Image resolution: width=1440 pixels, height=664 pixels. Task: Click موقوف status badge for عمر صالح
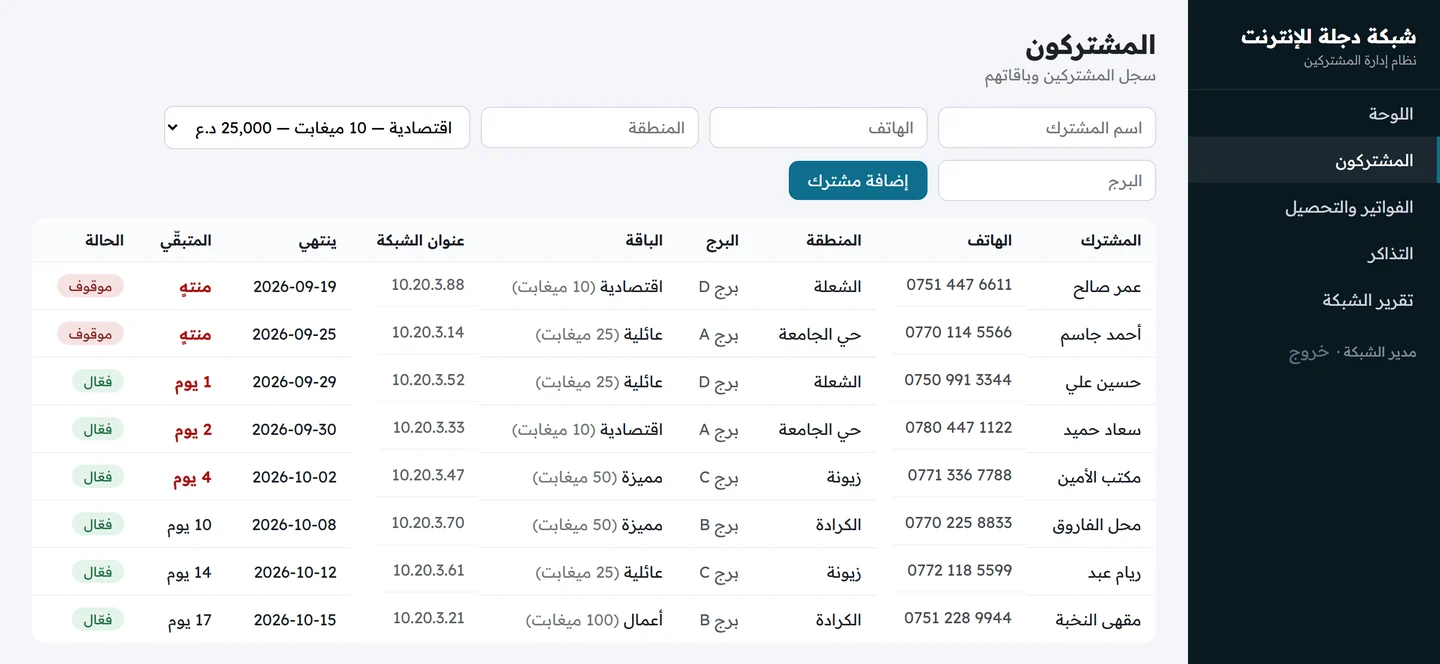click(91, 286)
